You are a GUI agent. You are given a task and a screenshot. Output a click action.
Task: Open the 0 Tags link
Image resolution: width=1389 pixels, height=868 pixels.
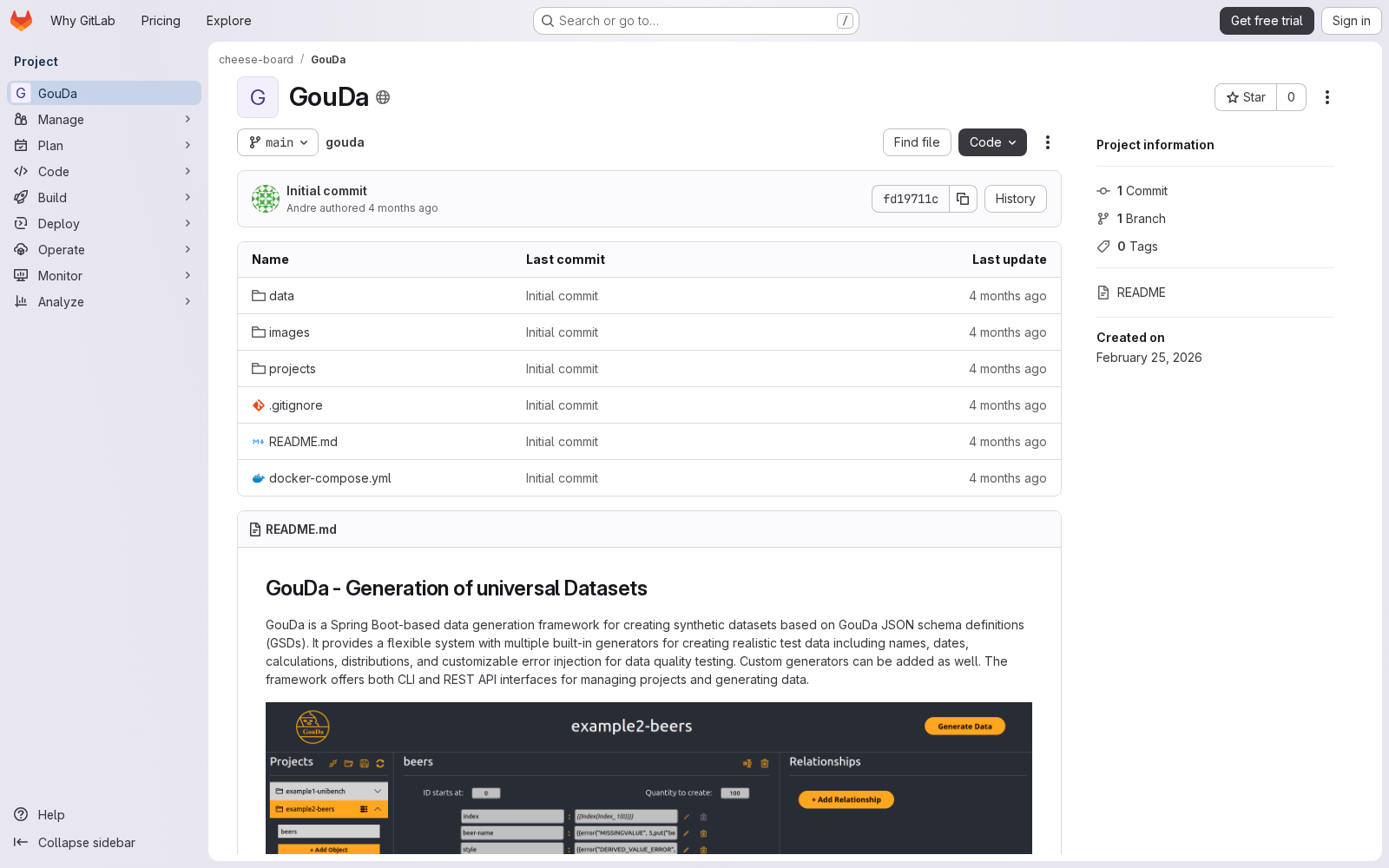pos(1137,247)
